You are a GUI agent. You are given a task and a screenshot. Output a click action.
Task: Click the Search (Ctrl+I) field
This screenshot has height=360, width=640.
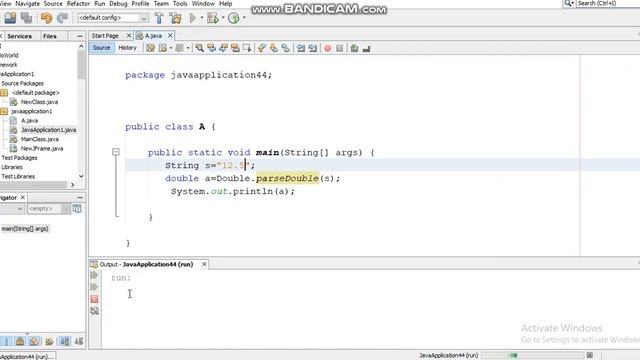tap(607, 4)
